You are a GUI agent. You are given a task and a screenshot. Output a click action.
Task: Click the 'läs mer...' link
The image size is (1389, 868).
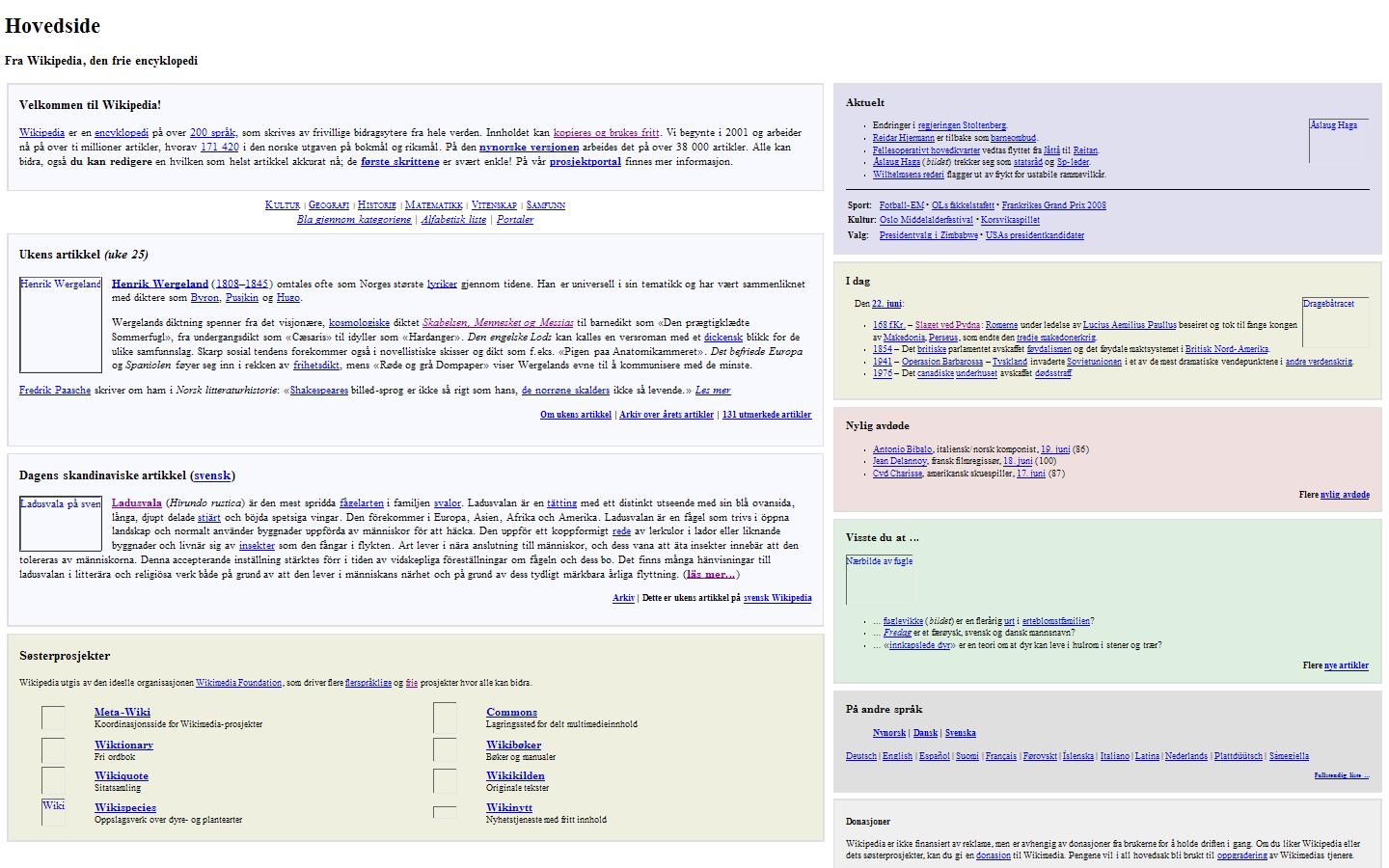pos(711,575)
